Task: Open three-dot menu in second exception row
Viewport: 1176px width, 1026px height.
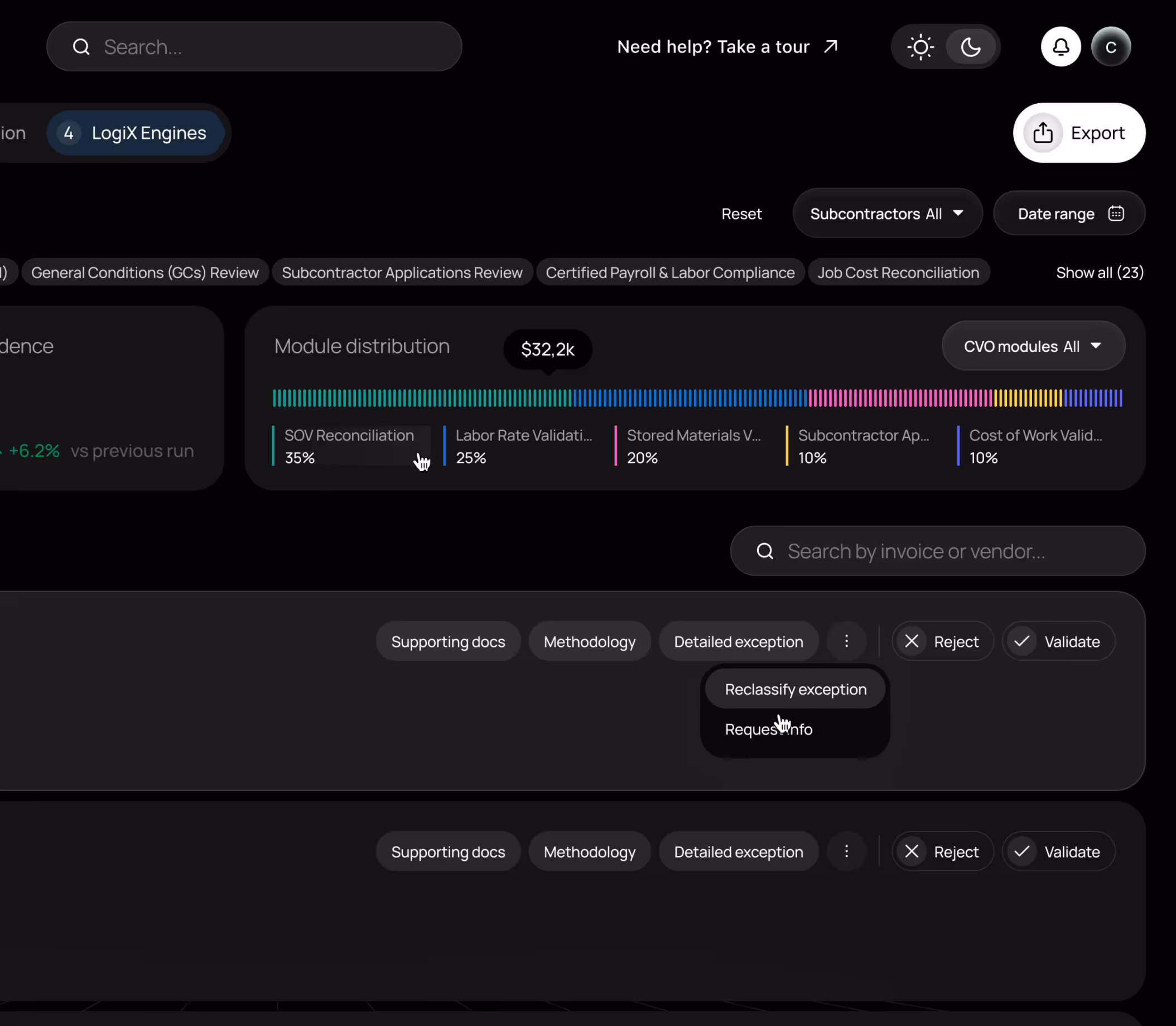Action: [846, 851]
